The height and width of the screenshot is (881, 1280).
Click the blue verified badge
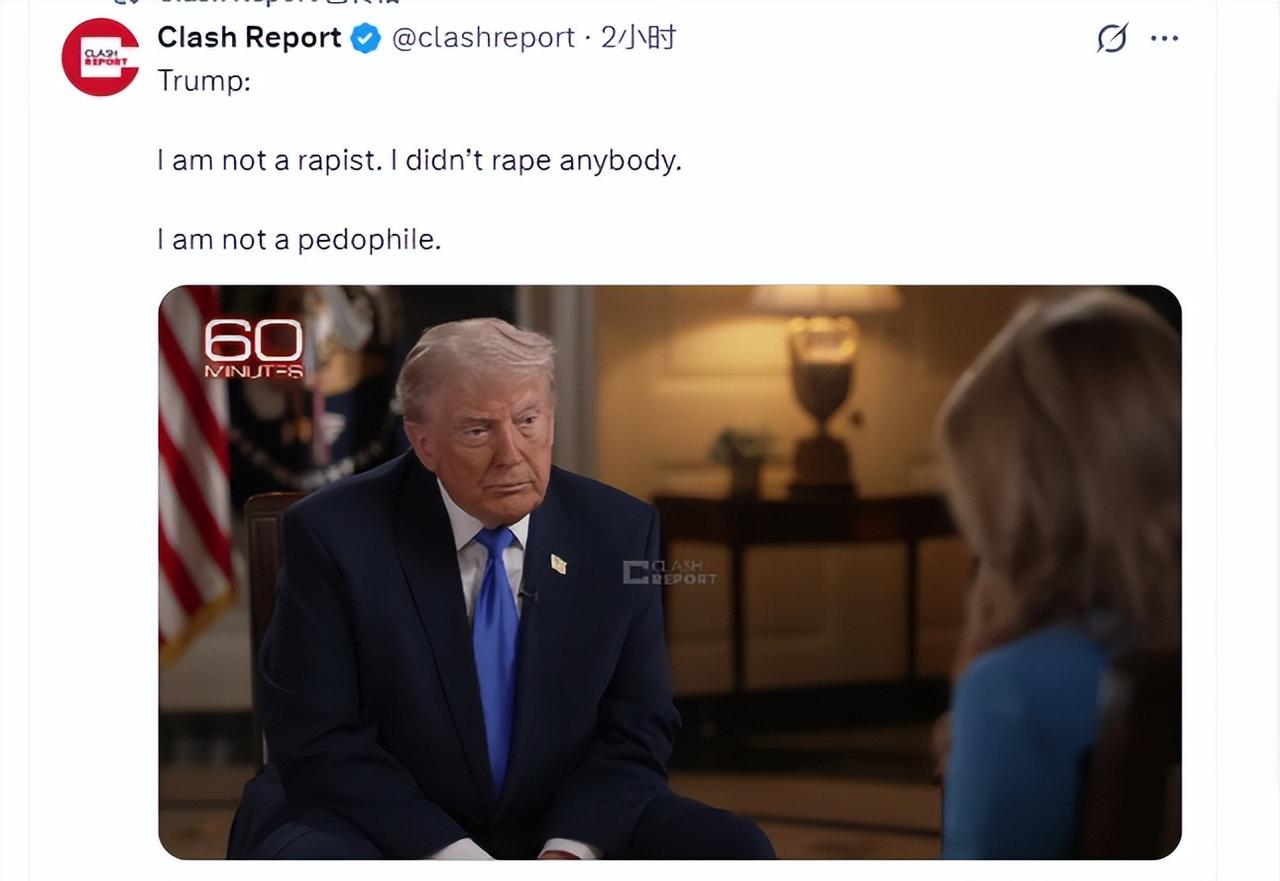366,39
